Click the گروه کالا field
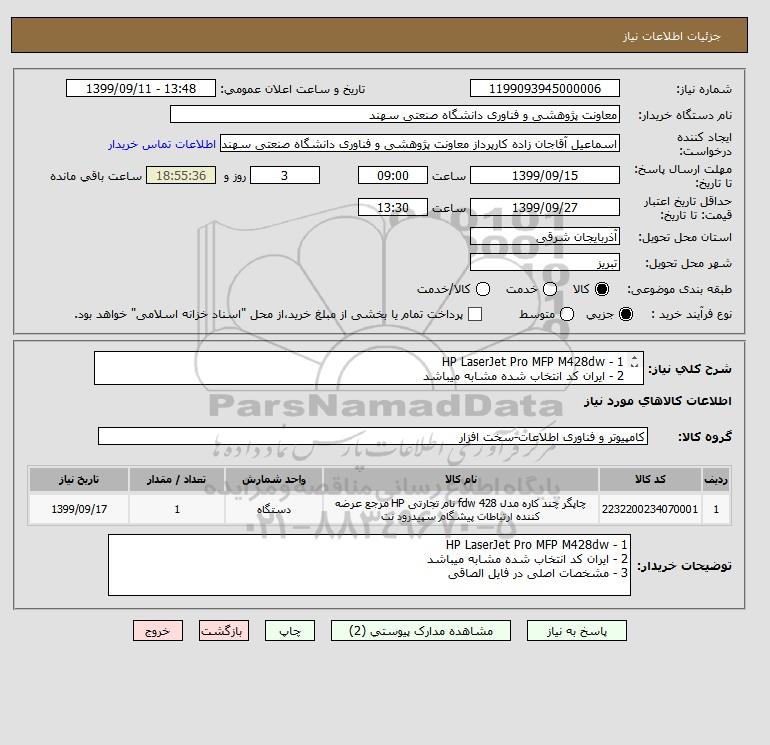Screen dimensions: 770x745 (373, 436)
